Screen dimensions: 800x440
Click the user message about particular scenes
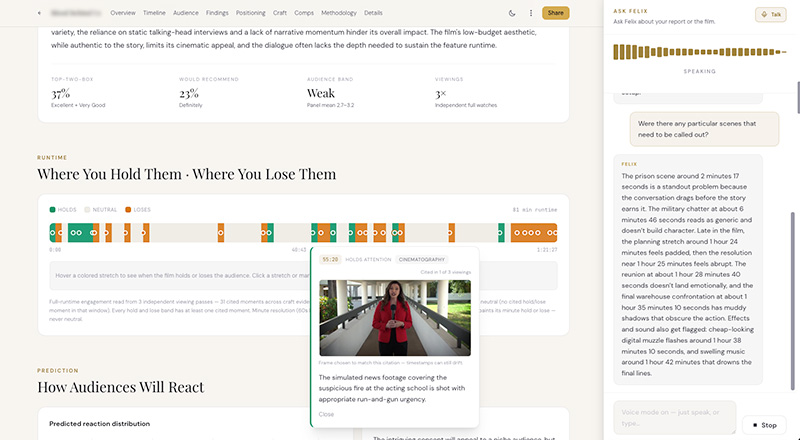click(704, 129)
